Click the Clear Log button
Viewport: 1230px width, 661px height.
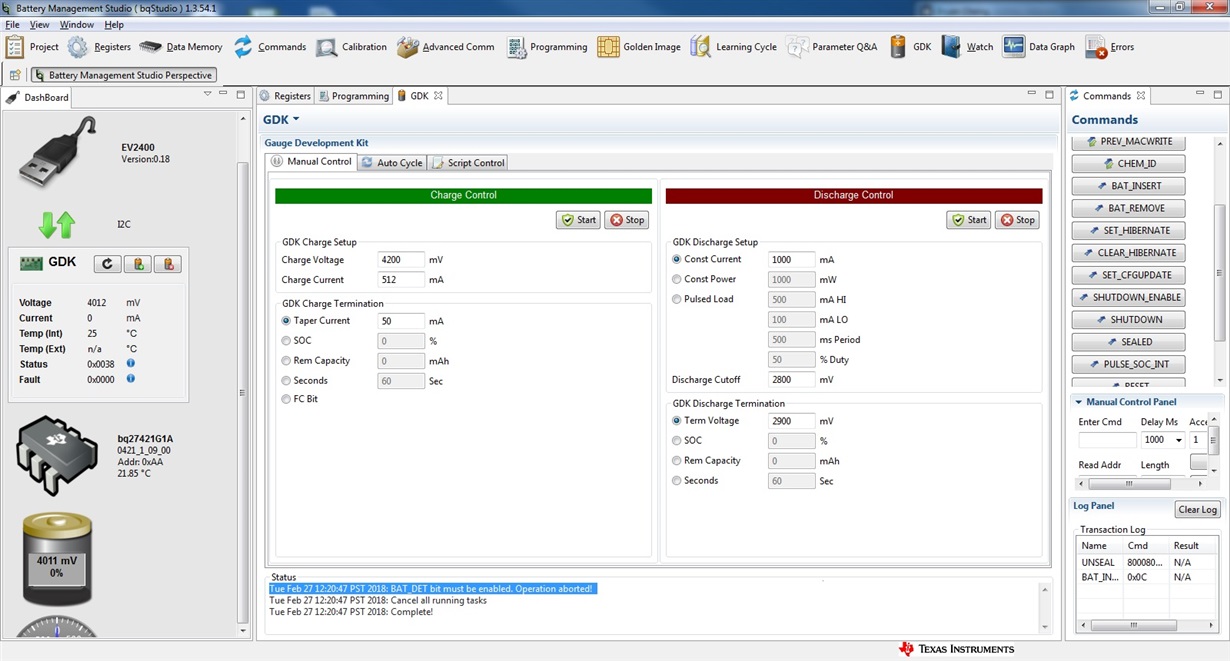pyautogui.click(x=1197, y=510)
